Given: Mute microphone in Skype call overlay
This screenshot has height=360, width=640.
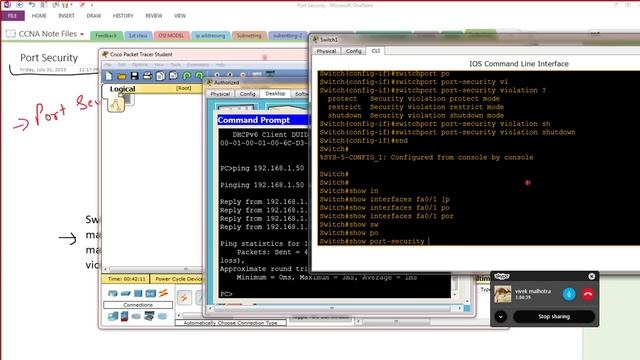Looking at the screenshot, I should 569,294.
